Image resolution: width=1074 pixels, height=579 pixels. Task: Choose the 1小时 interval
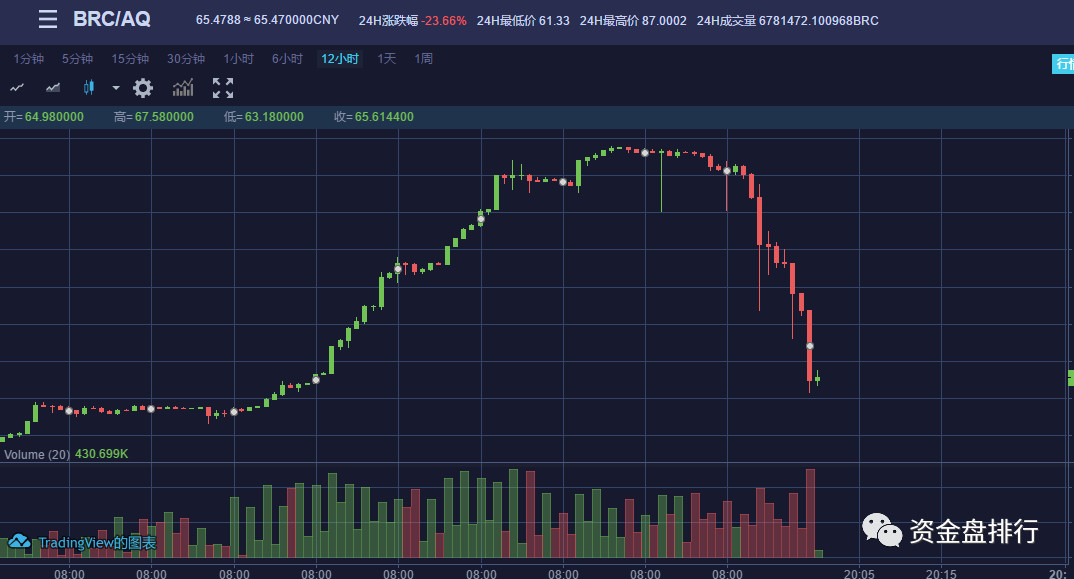(x=239, y=59)
